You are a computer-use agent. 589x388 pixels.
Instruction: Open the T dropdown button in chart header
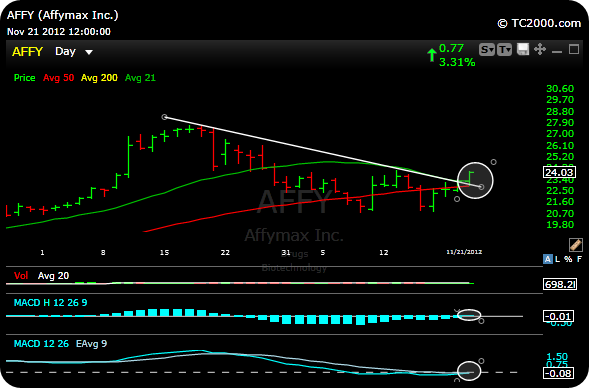504,50
